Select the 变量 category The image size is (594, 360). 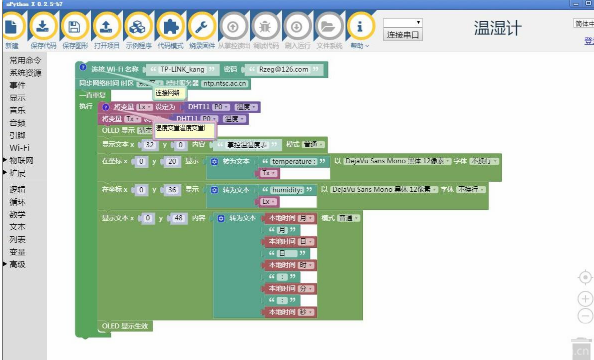click(17, 252)
